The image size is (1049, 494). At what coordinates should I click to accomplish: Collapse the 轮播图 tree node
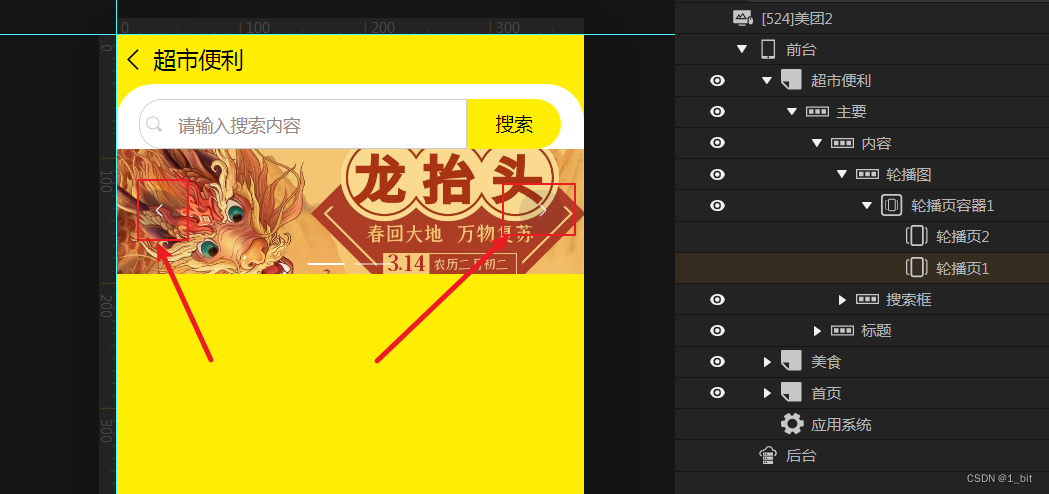842,175
